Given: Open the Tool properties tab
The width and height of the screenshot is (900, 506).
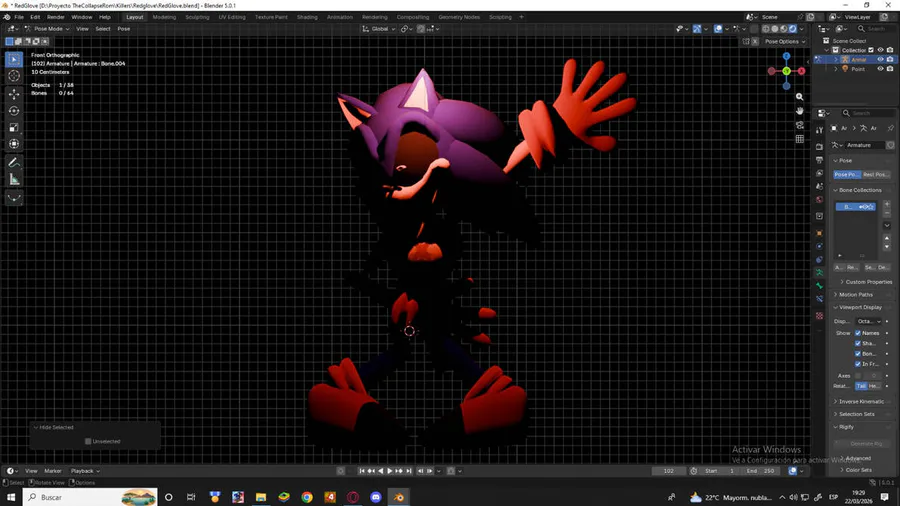Looking at the screenshot, I should 820,130.
